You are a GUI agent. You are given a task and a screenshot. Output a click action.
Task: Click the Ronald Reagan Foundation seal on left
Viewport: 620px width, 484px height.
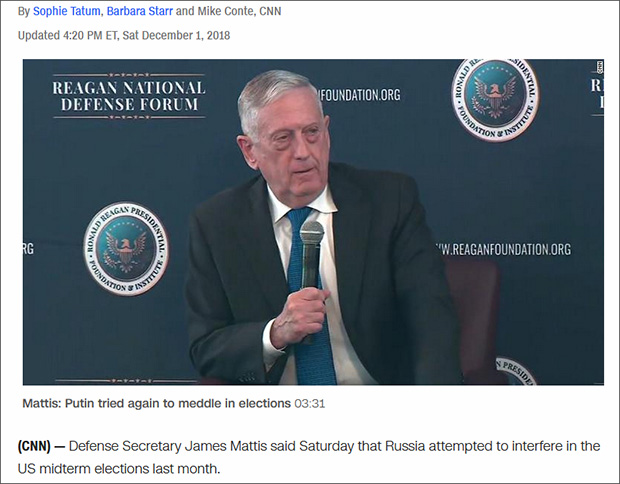click(x=126, y=248)
